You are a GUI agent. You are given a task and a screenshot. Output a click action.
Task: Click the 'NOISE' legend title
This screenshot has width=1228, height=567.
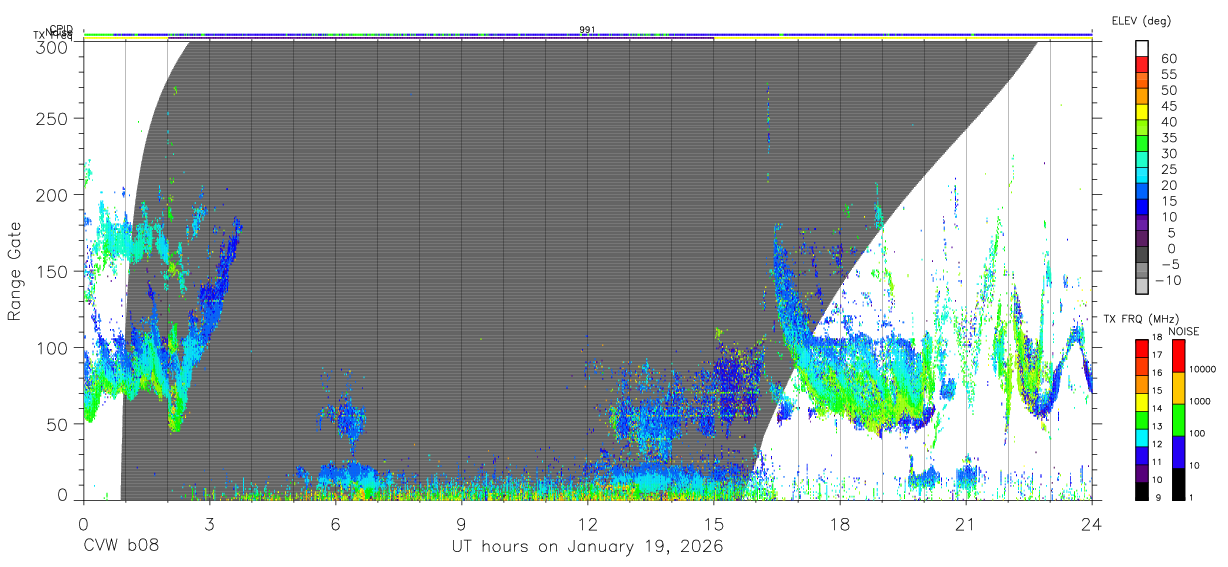[1183, 331]
